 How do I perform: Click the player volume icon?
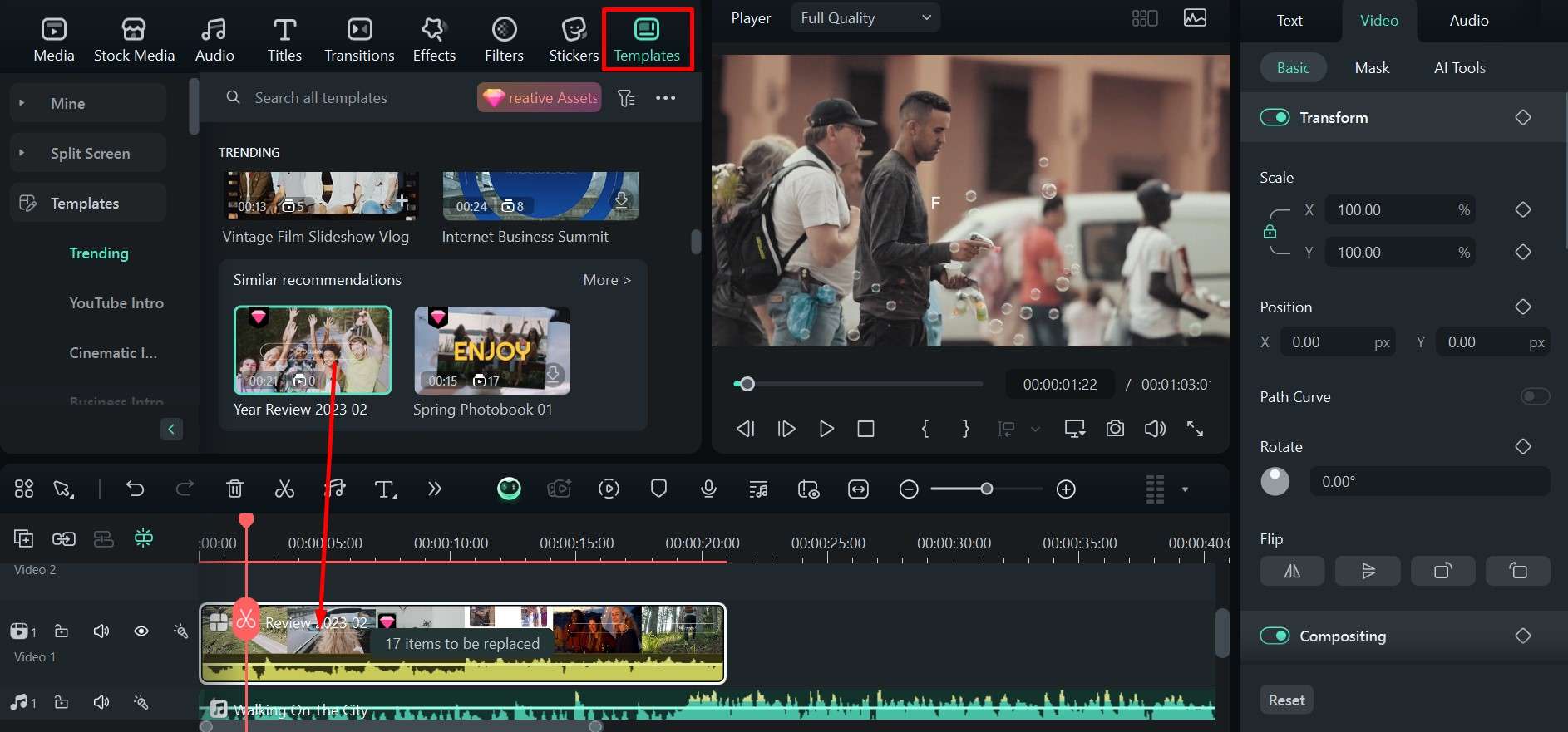pos(1155,429)
